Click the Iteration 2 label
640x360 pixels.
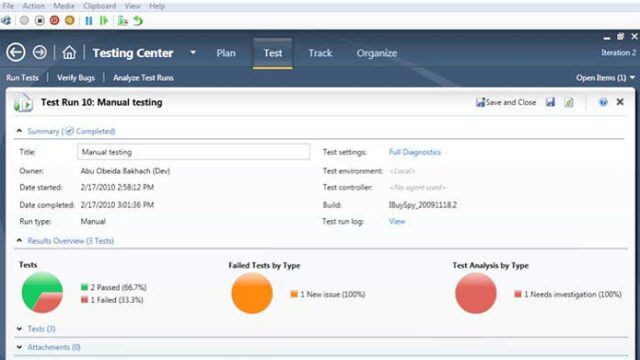pos(618,53)
